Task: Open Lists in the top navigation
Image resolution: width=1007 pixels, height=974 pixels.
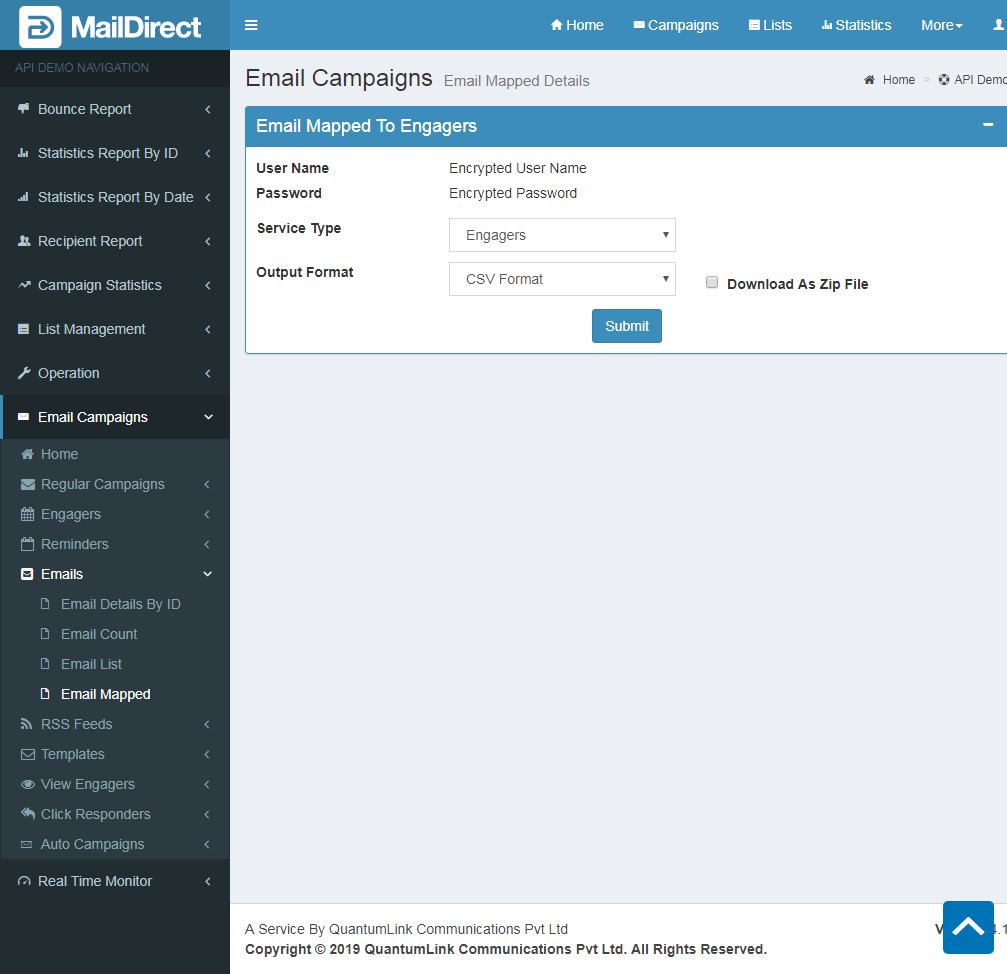Action: tap(770, 25)
